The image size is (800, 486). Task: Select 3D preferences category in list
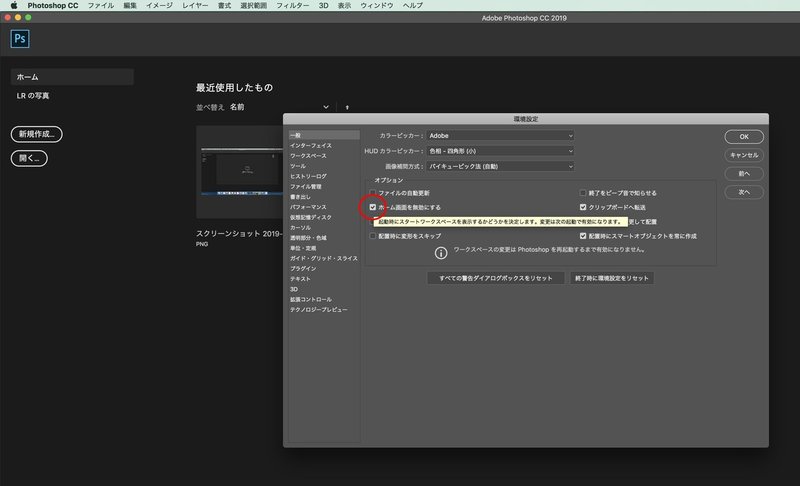294,289
